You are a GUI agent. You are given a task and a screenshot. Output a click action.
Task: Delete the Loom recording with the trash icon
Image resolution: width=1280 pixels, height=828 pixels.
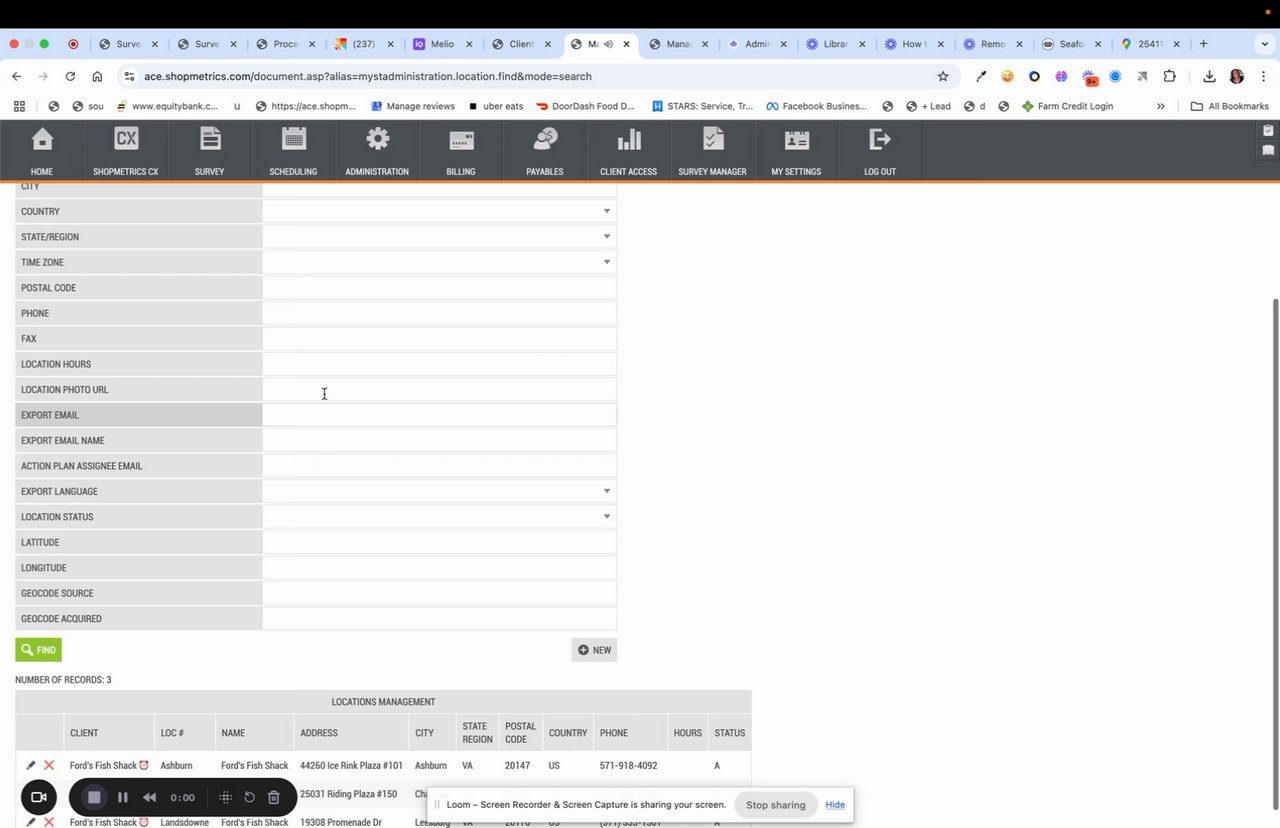click(274, 798)
